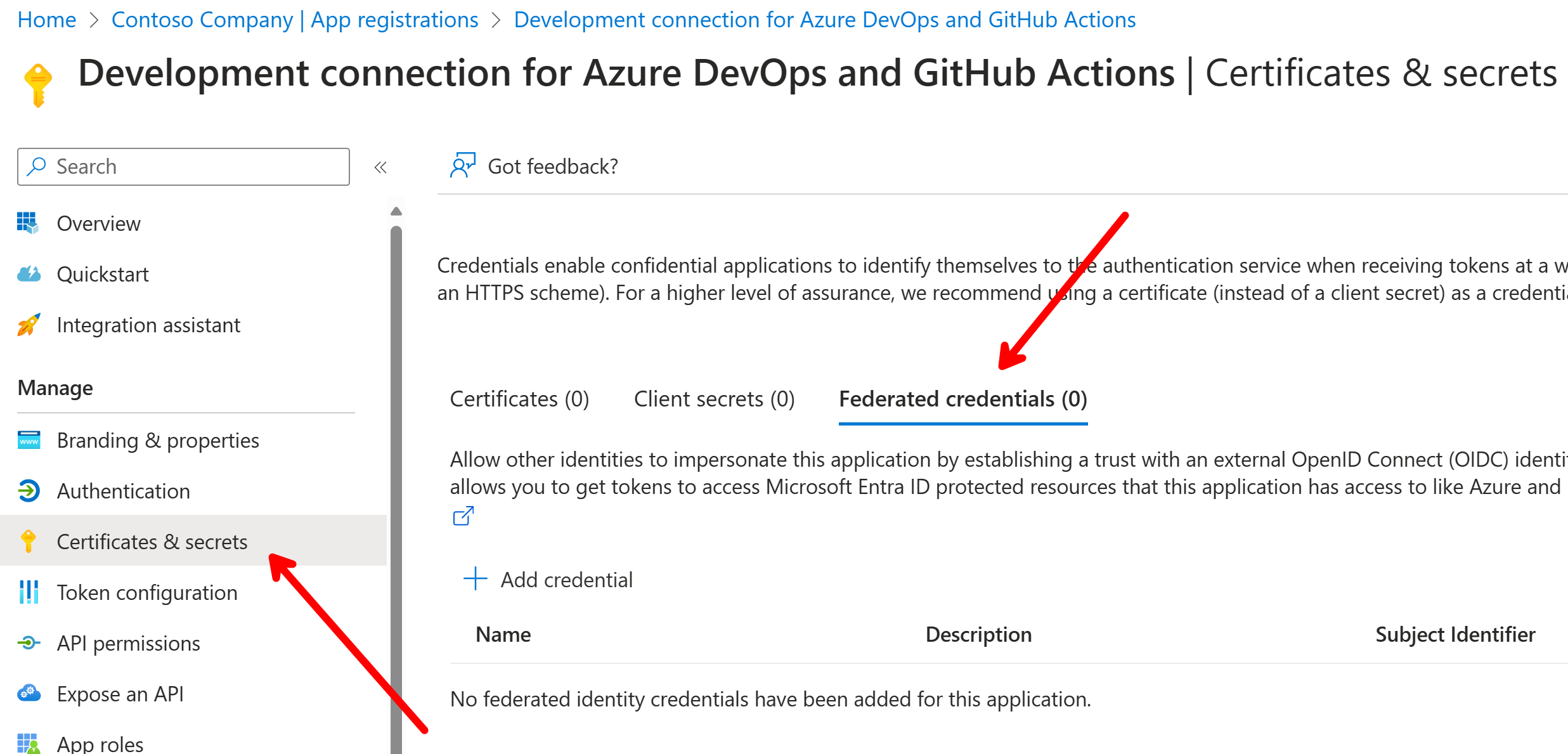
Task: Open Contoso Company | App registrations breadcrumb
Action: tap(295, 20)
